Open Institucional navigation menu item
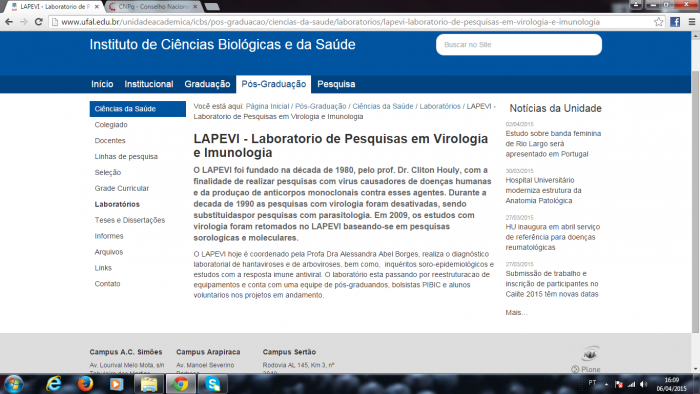Screen dimensions: 700x394 (149, 84)
